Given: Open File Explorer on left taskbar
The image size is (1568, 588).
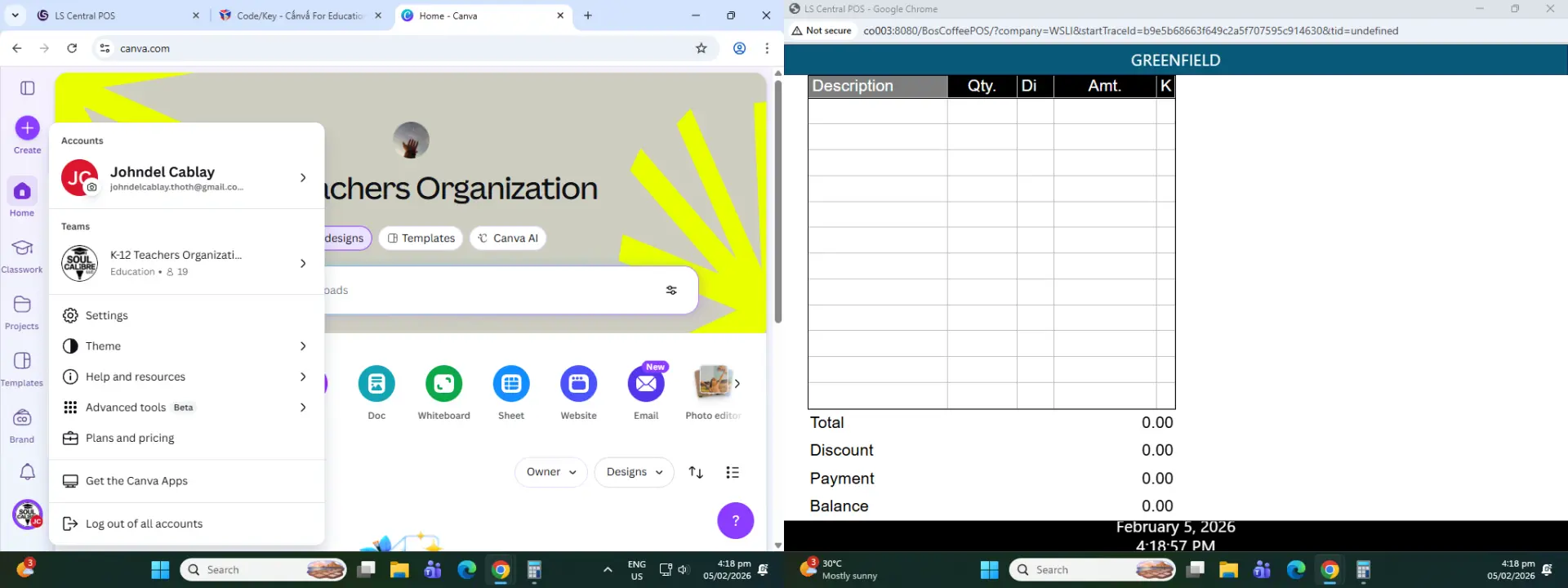Looking at the screenshot, I should click(399, 570).
